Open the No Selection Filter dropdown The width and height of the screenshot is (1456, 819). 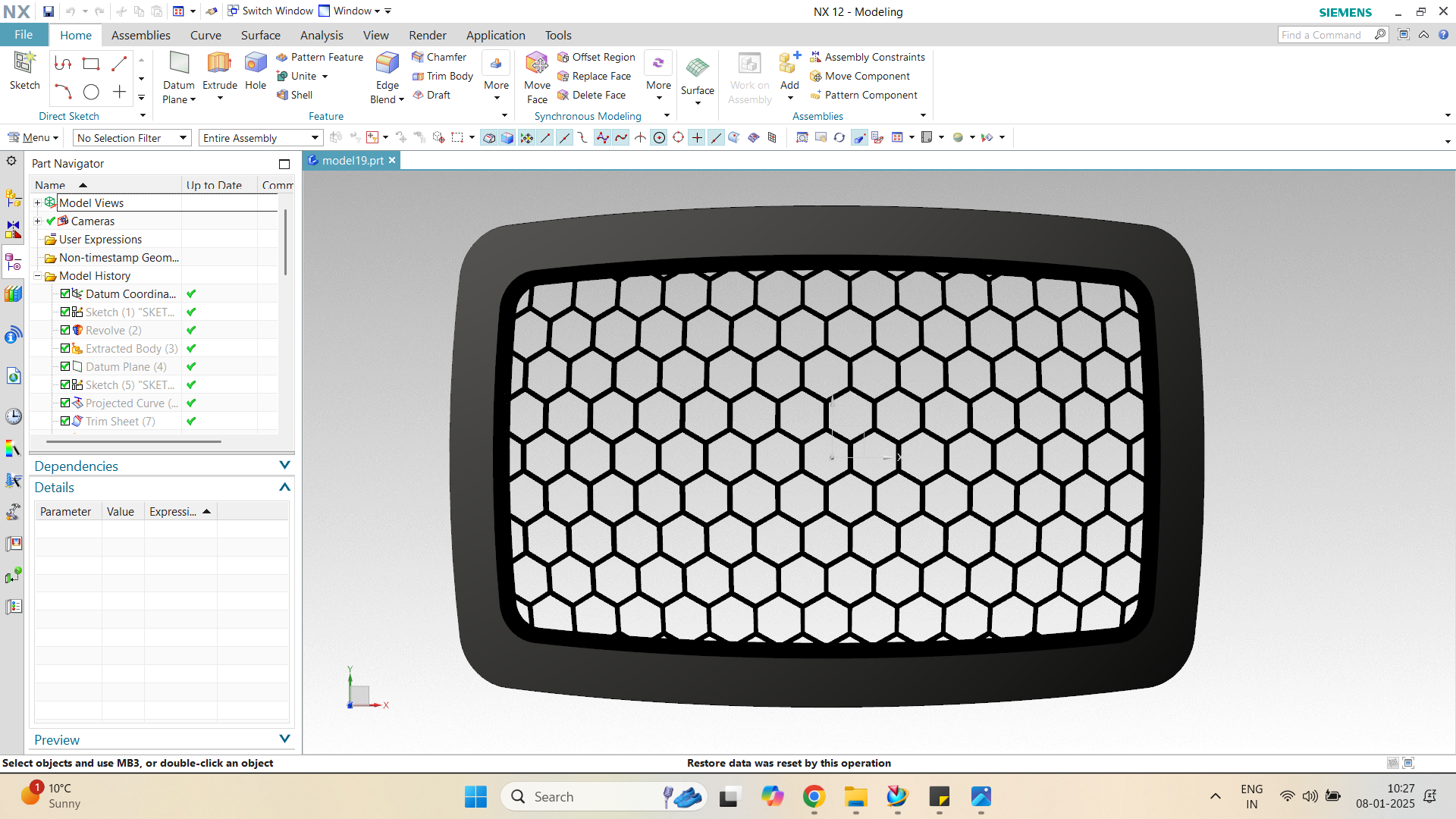coord(131,138)
